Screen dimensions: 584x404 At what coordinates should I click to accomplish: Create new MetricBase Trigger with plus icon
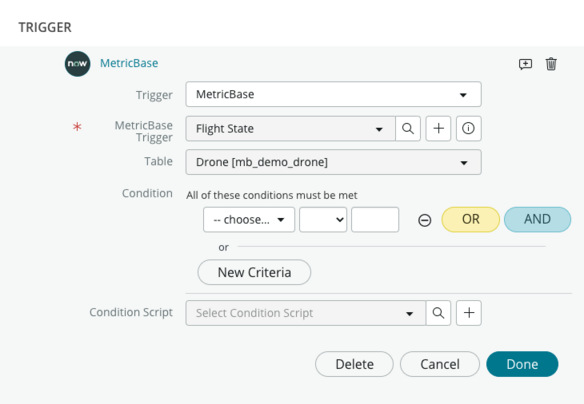click(x=438, y=128)
